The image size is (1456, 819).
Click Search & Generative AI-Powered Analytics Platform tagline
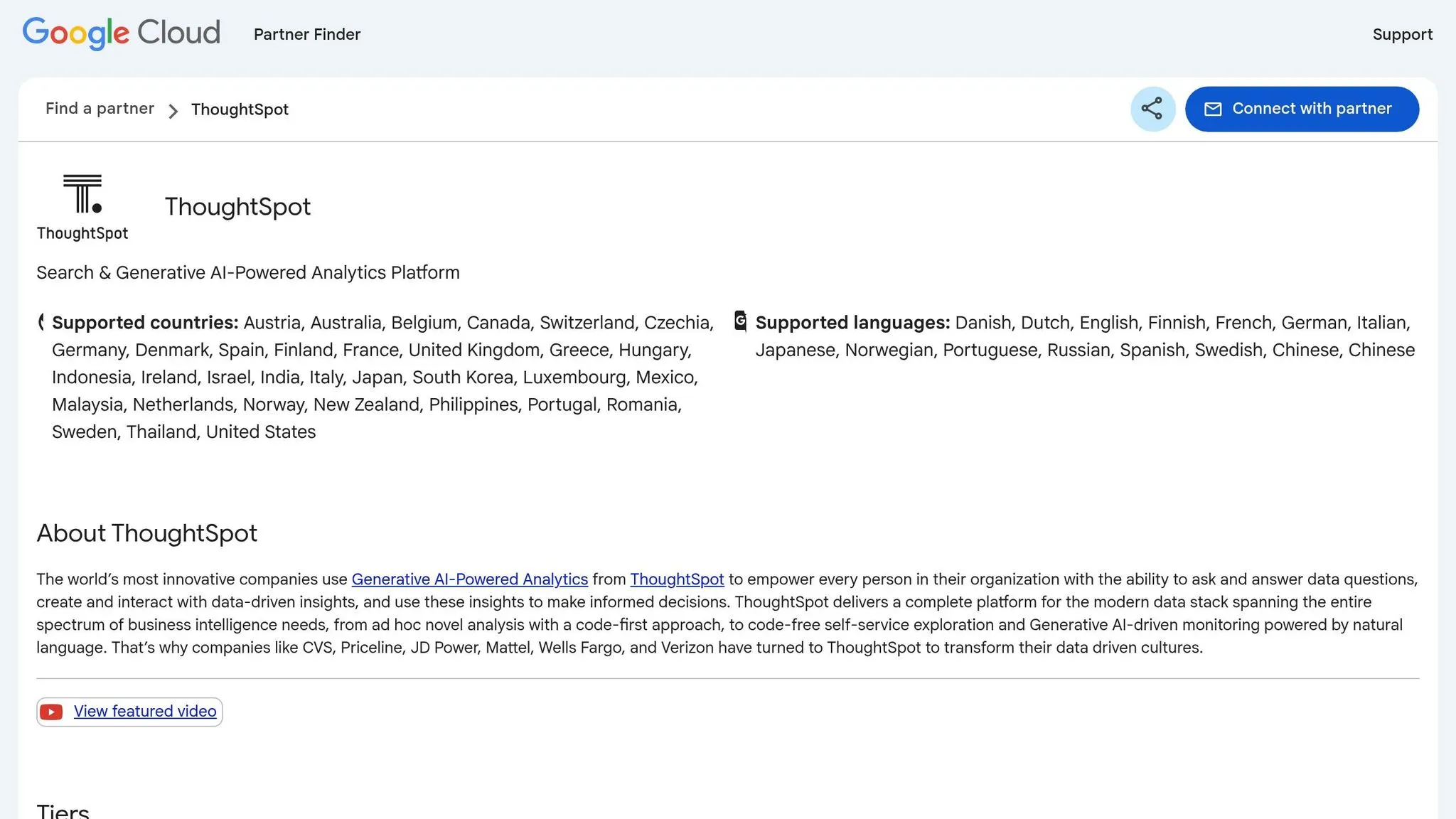[248, 273]
